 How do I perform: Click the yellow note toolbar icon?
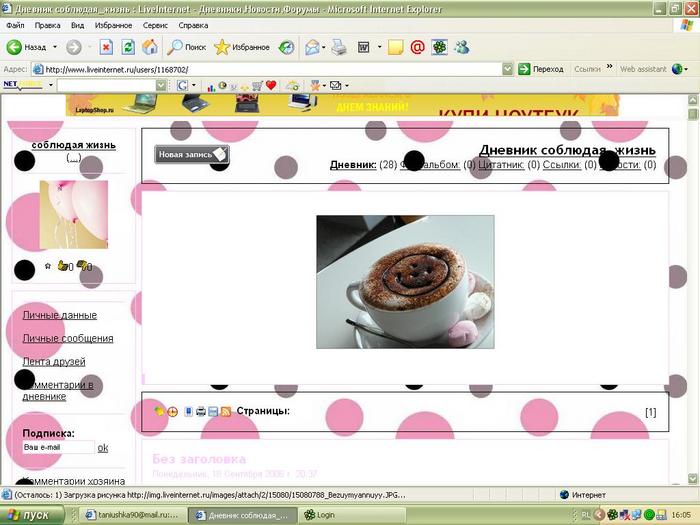tap(396, 47)
